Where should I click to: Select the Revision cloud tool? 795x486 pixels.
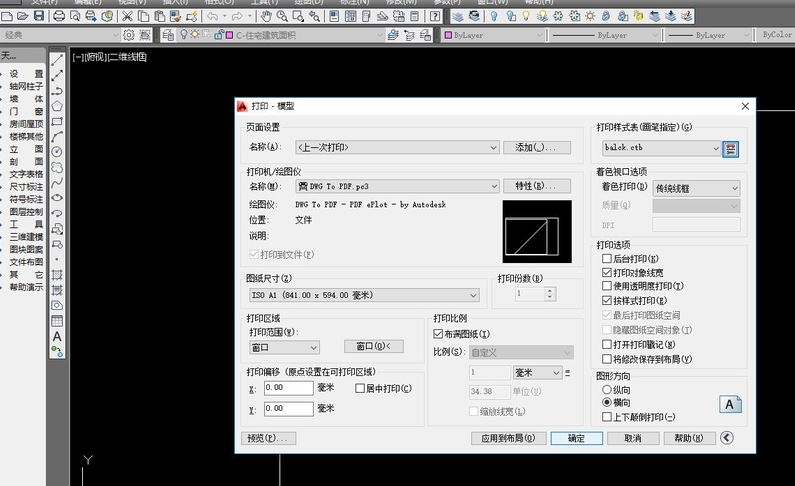tap(57, 167)
